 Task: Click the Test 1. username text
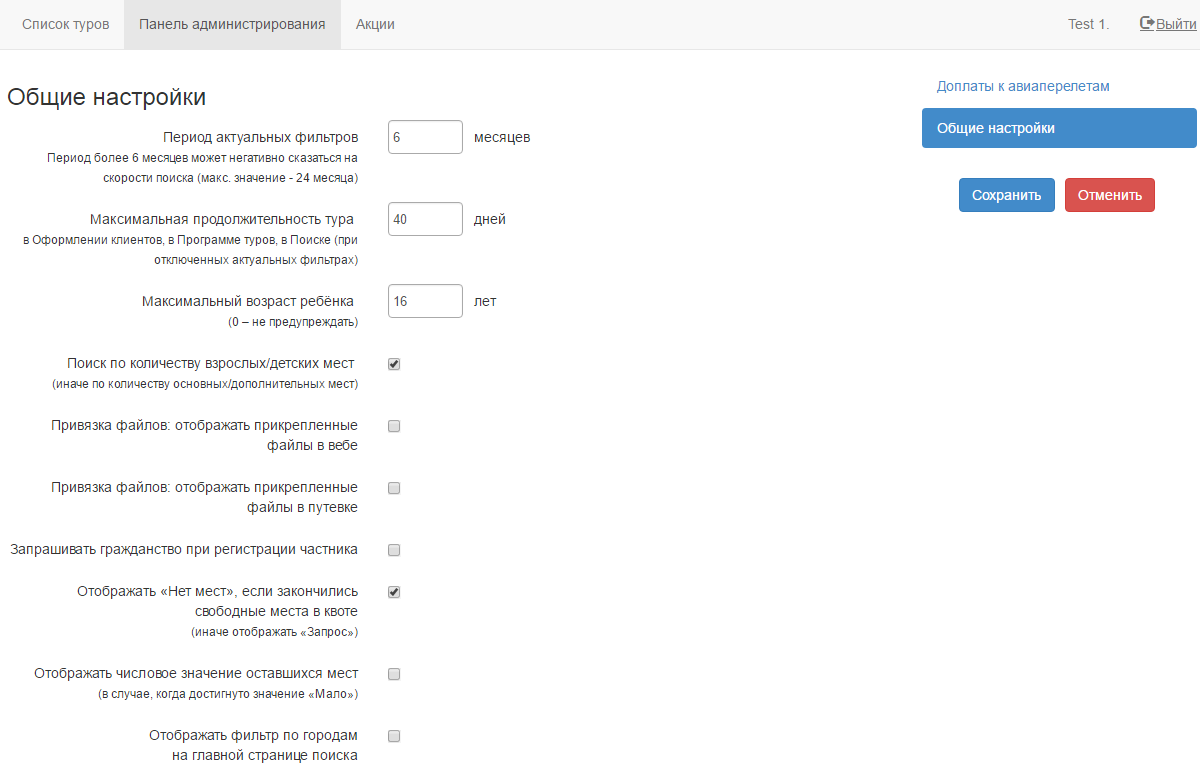[x=1088, y=24]
